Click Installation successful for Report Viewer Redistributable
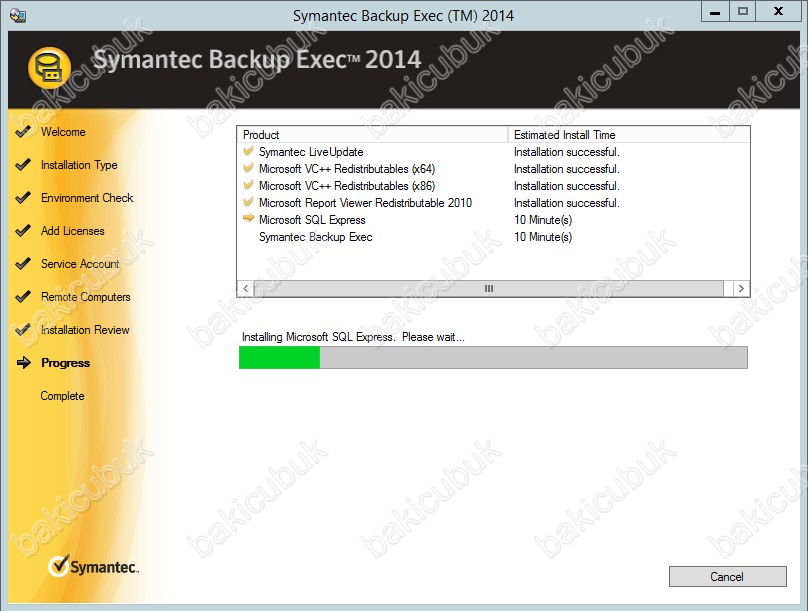 tap(567, 203)
